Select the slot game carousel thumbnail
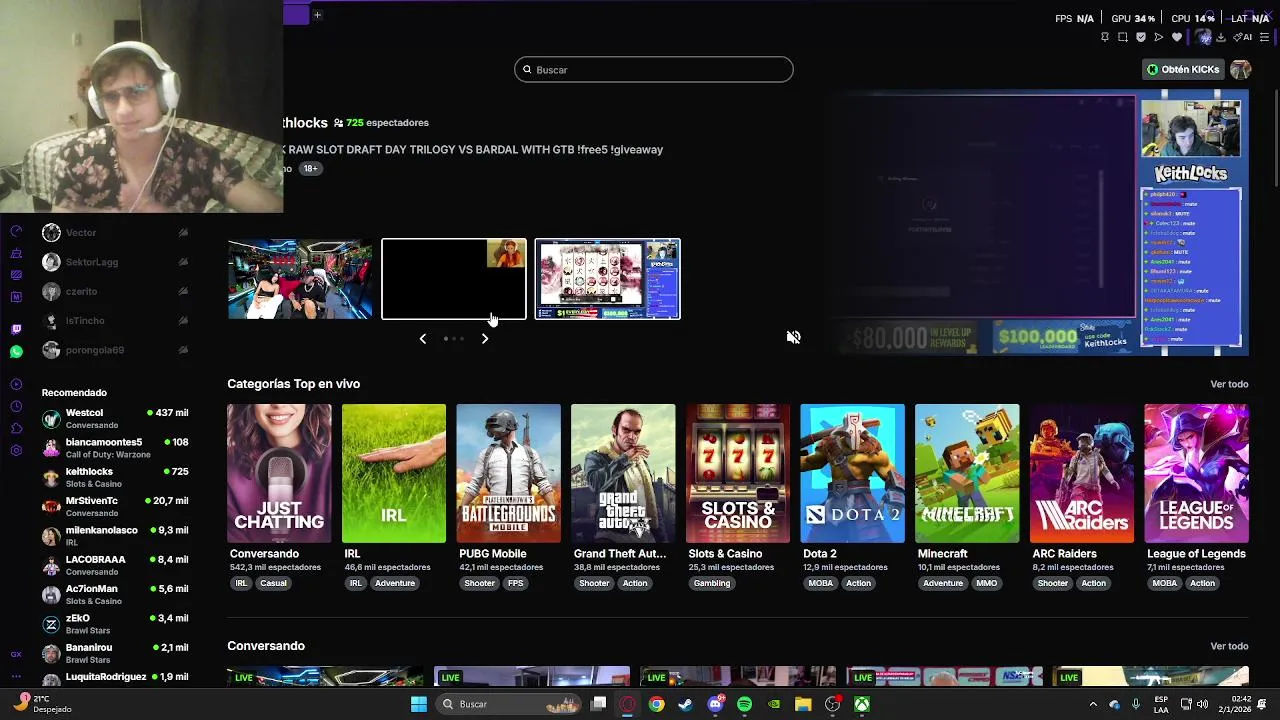This screenshot has height=720, width=1280. 607,279
